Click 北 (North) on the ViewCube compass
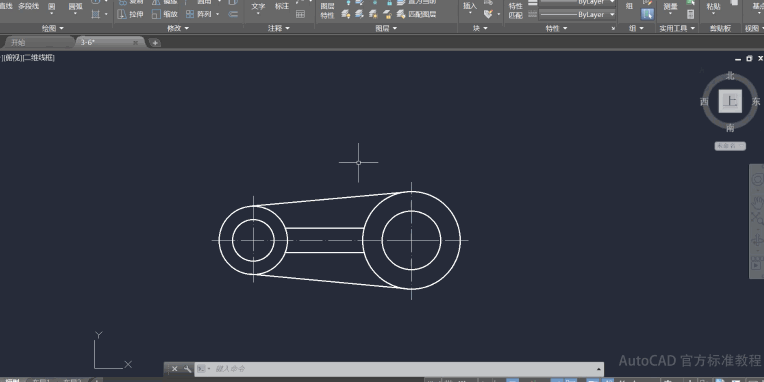 click(x=730, y=75)
